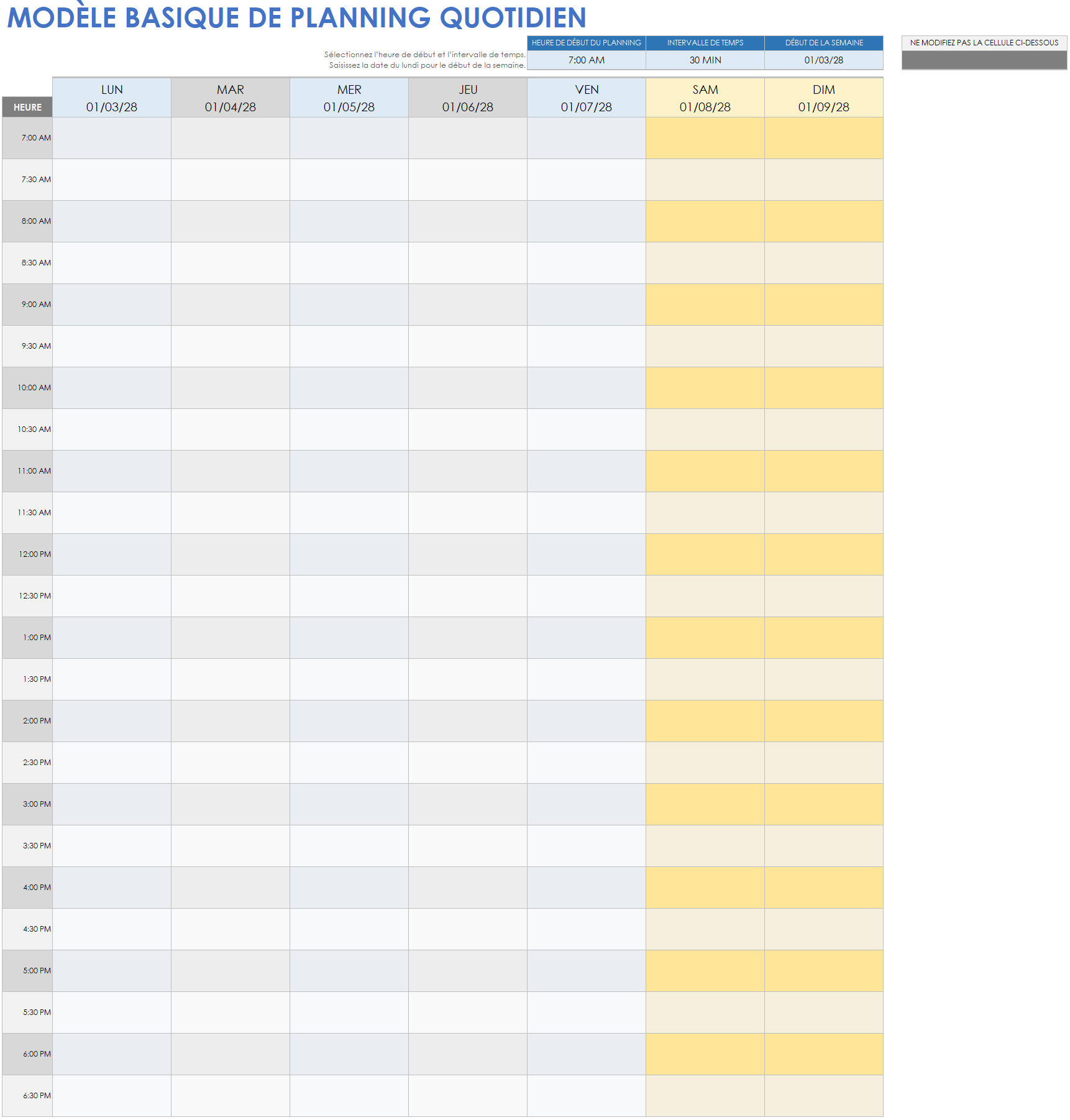Click the HEURE DE DÉBUT DU PLANNING header
Image resolution: width=1070 pixels, height=1120 pixels.
pyautogui.click(x=586, y=43)
